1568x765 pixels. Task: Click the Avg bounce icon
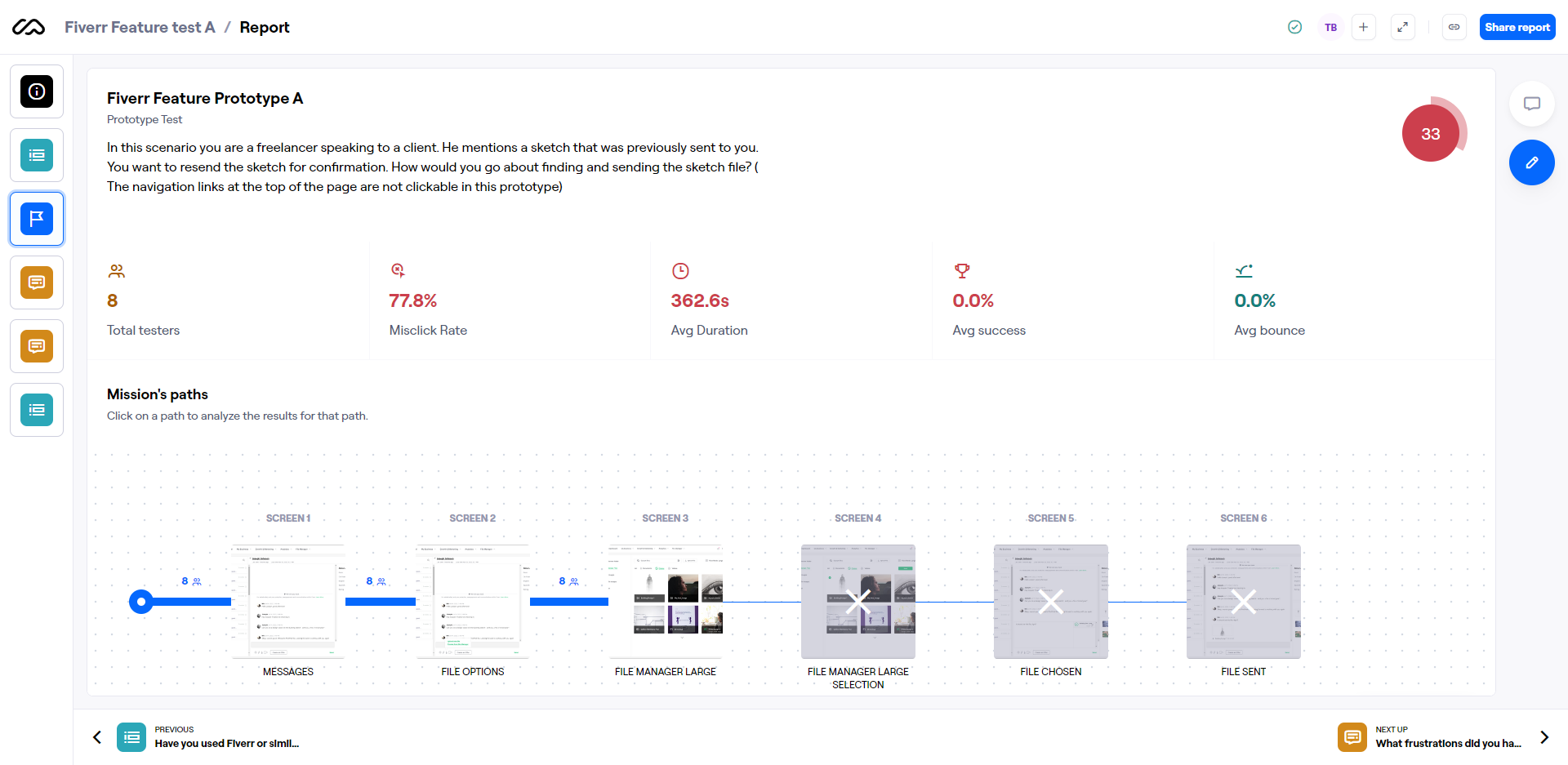(x=1244, y=271)
